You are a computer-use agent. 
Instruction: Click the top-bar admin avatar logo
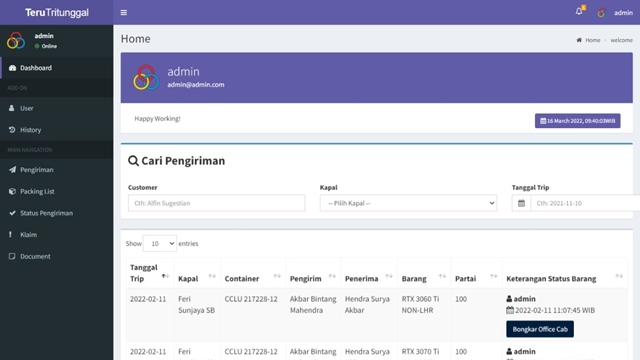click(x=602, y=13)
